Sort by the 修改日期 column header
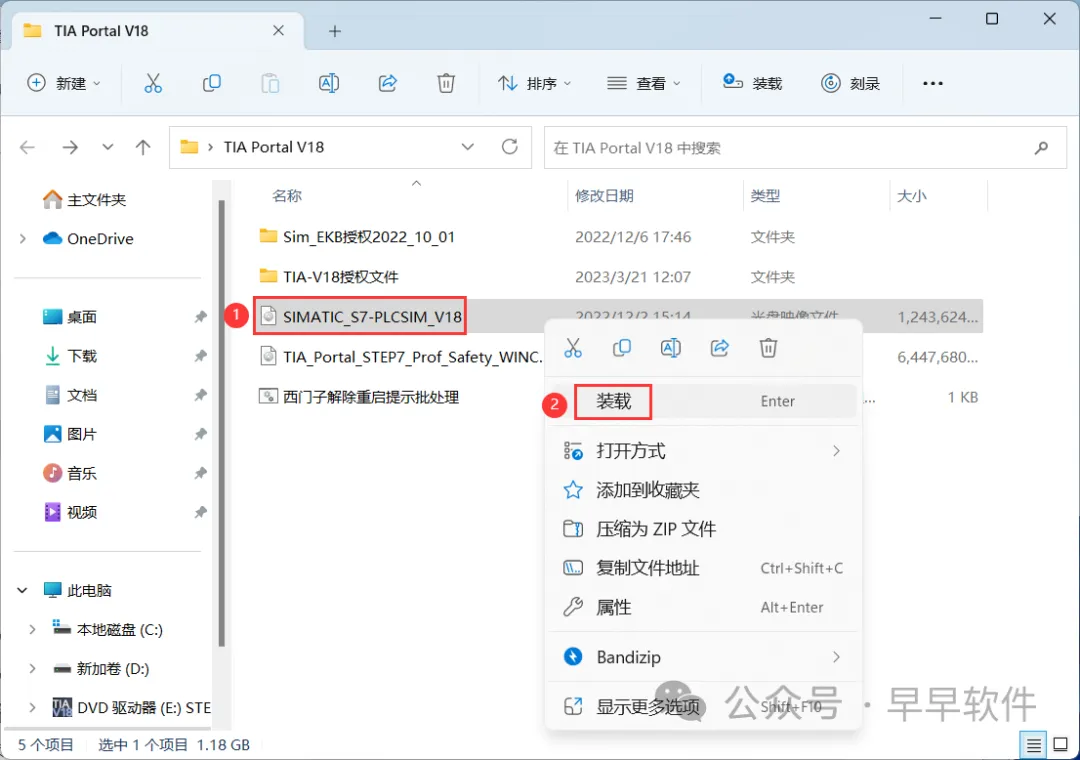Image resolution: width=1080 pixels, height=760 pixels. click(x=604, y=196)
